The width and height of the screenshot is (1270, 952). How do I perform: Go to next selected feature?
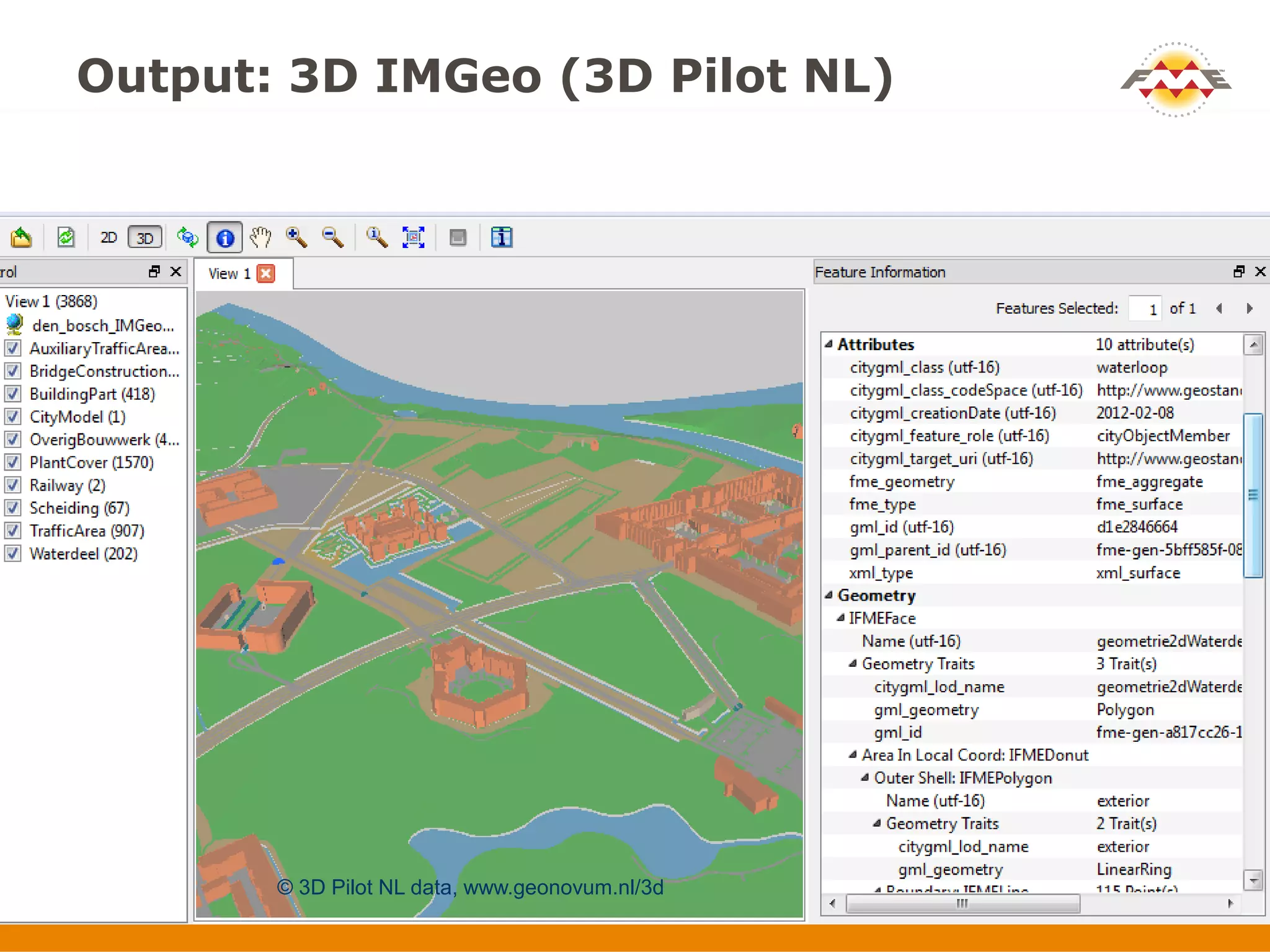pyautogui.click(x=1250, y=308)
